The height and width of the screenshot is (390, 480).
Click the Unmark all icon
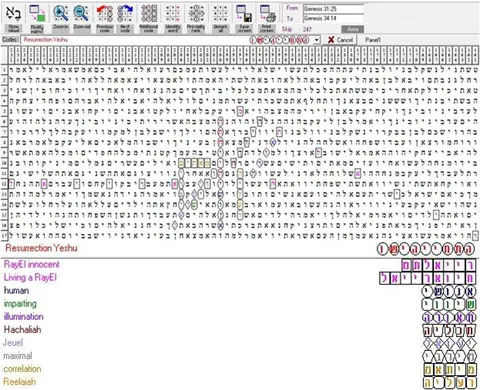(220, 13)
